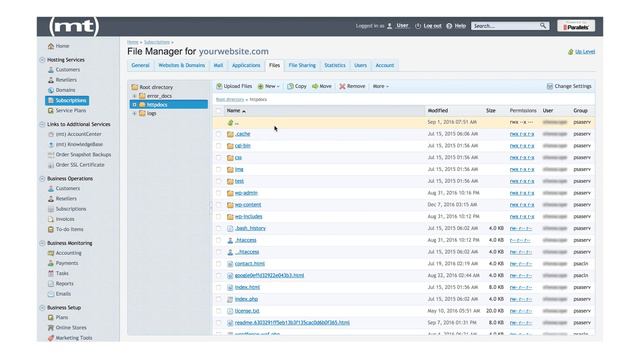The width and height of the screenshot is (640, 360).
Task: Click the red Remove X icon
Action: 342,86
